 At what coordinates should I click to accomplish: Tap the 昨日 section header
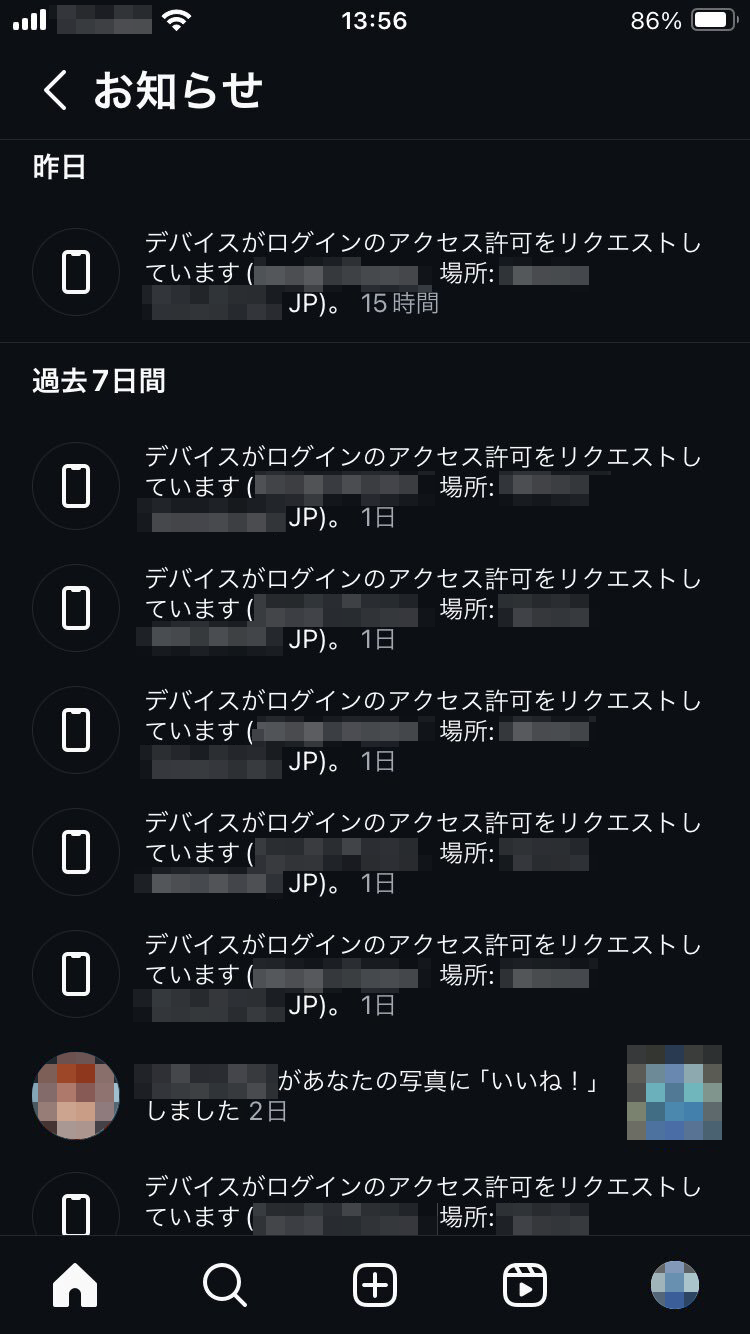(x=59, y=167)
